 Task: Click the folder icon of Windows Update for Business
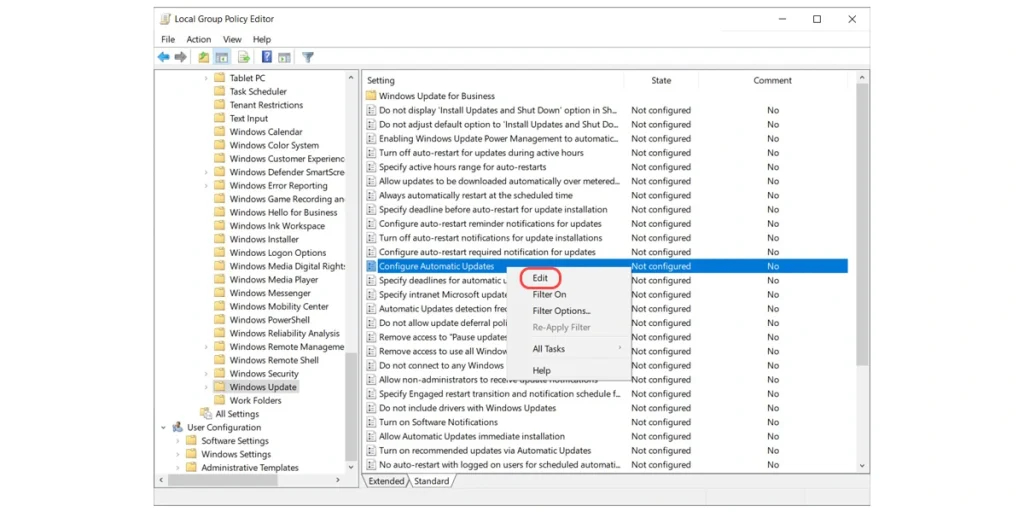[371, 96]
